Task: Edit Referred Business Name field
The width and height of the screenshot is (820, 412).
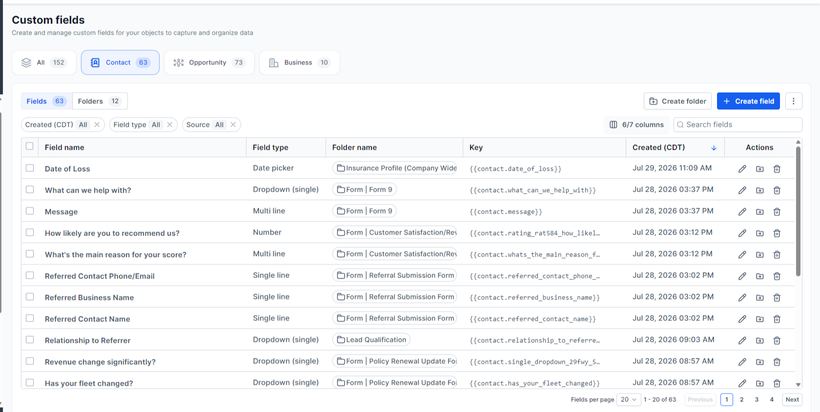Action: (742, 297)
